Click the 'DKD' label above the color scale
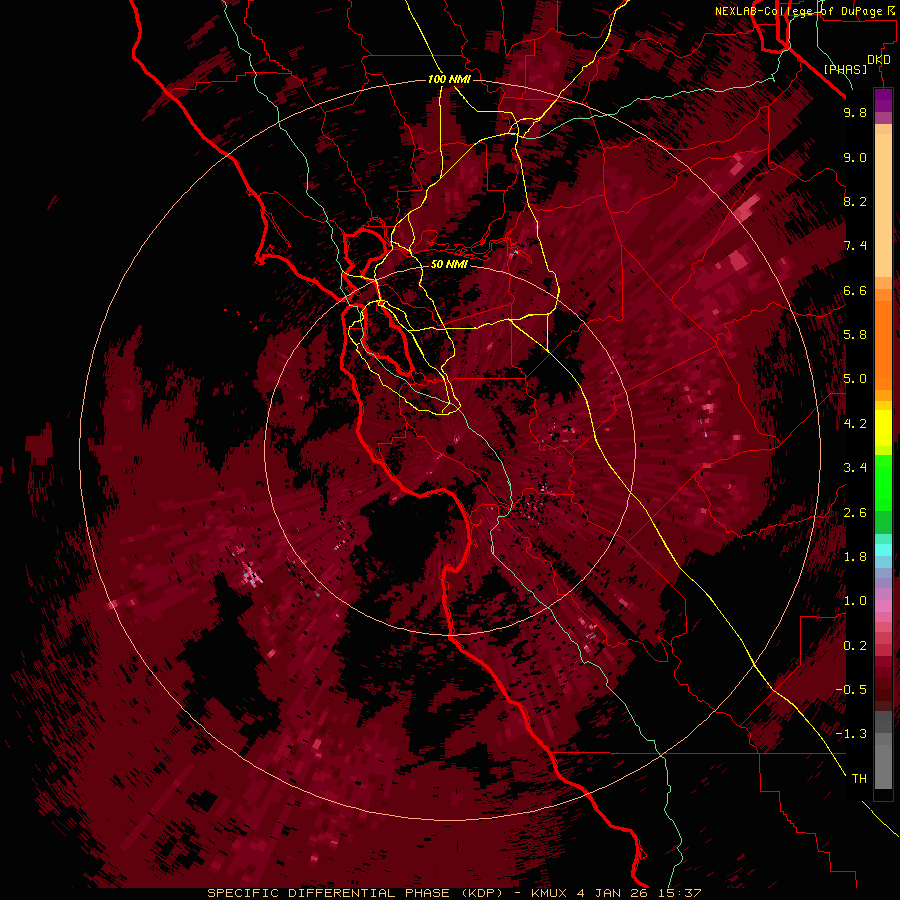 (x=879, y=60)
